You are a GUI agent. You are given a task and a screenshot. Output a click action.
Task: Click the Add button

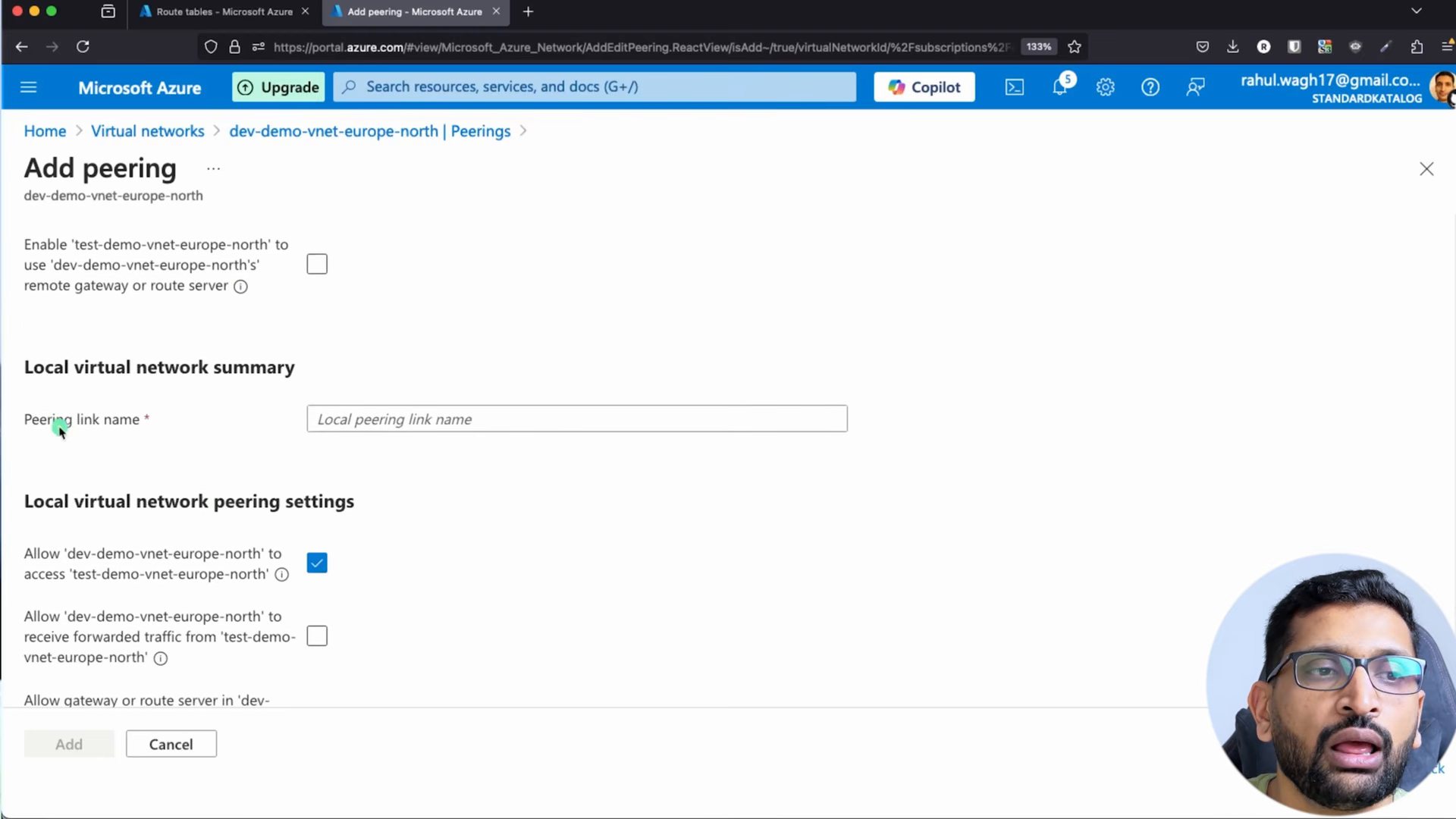coord(69,744)
